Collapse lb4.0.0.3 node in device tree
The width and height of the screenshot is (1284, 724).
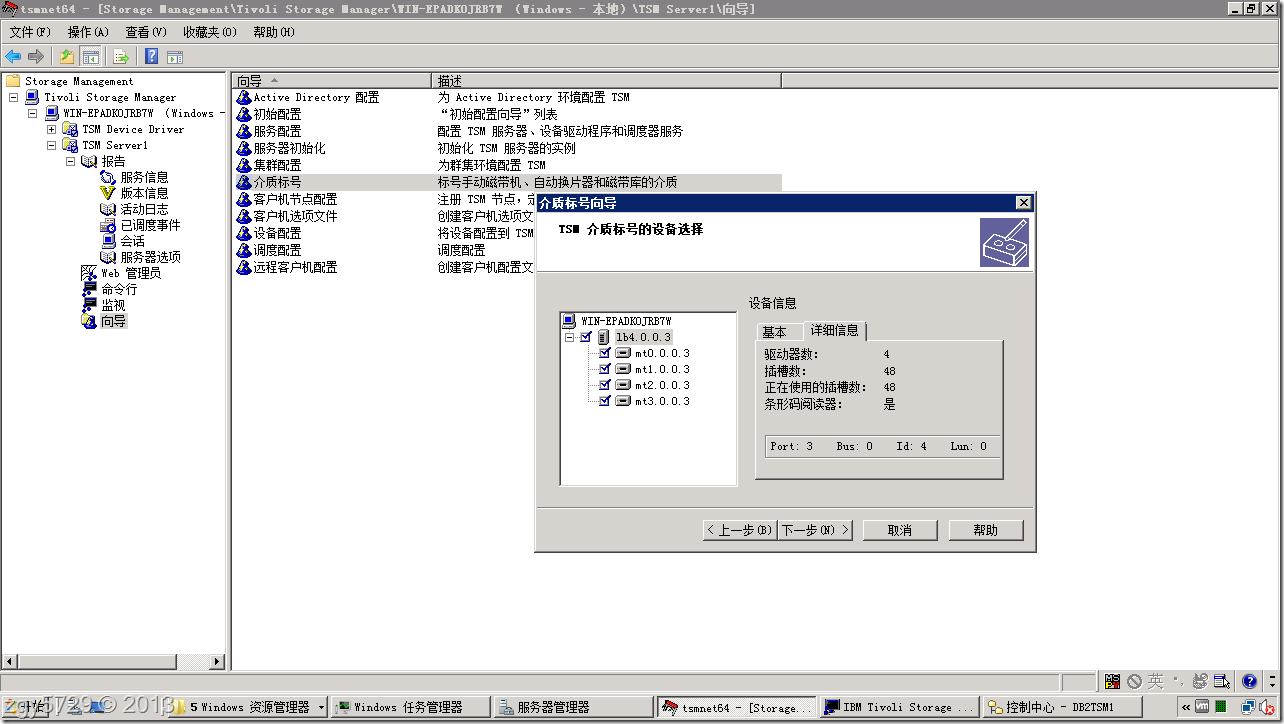[x=570, y=337]
